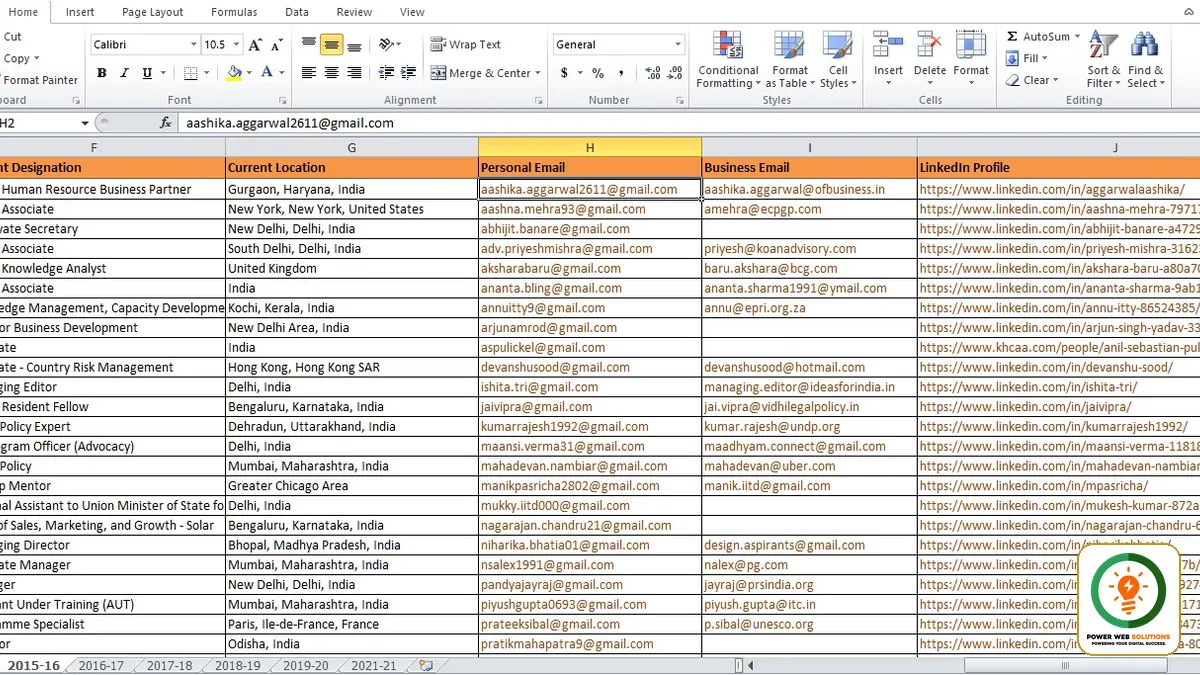Image resolution: width=1200 pixels, height=675 pixels.
Task: Apply the Fill Color bucket
Action: pos(234,73)
